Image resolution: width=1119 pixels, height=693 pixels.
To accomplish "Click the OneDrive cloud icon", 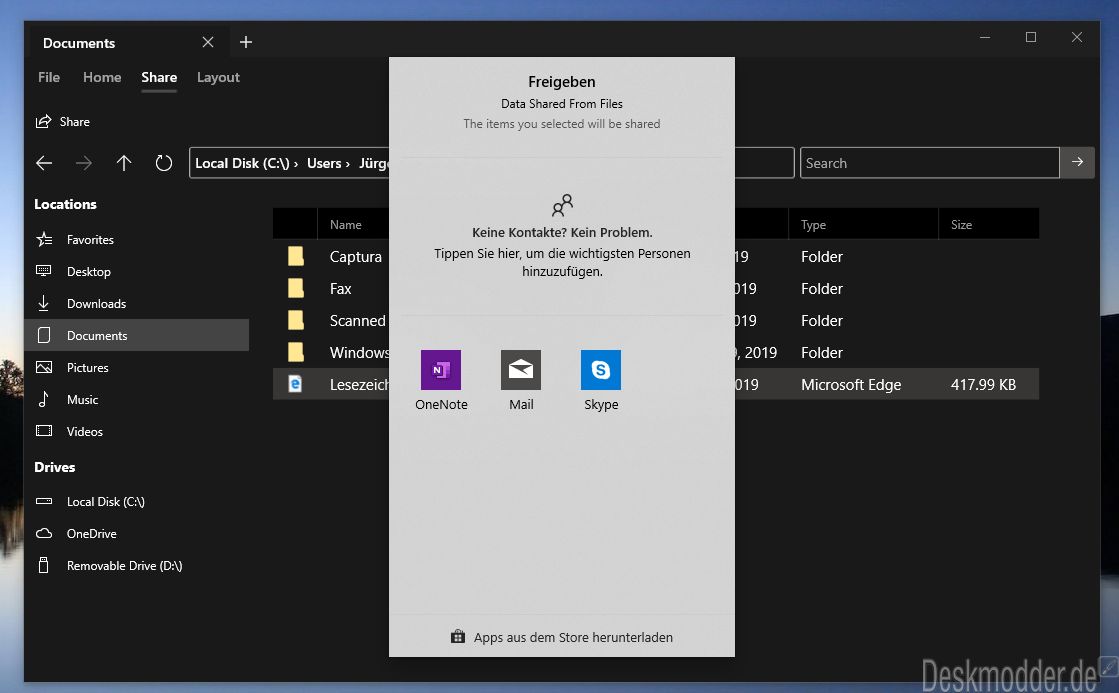I will tap(44, 533).
